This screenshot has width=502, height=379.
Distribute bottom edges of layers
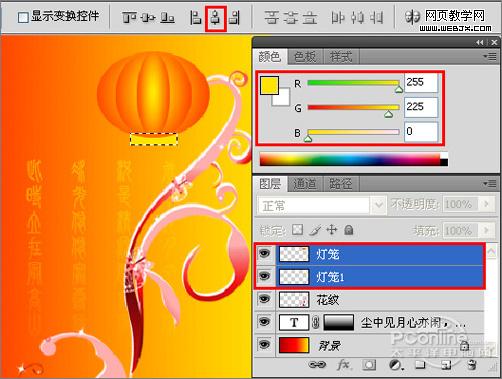[x=310, y=17]
